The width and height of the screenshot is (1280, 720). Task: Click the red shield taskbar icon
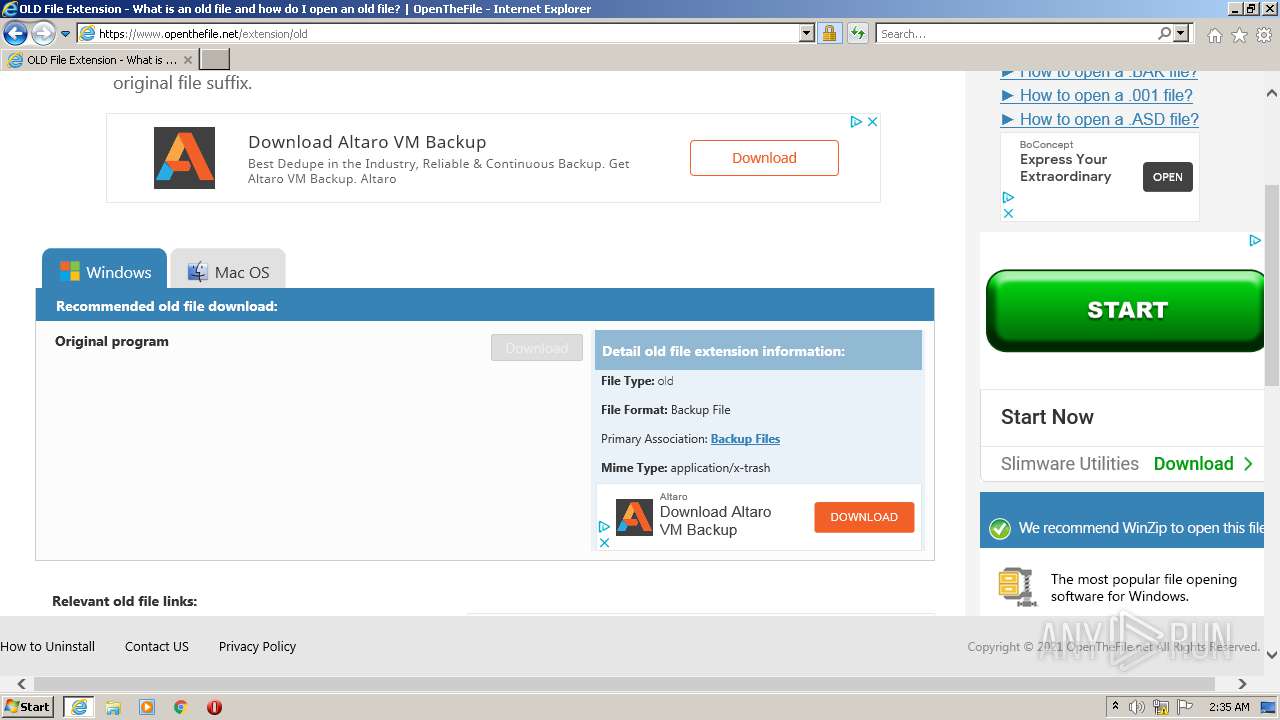tap(214, 707)
